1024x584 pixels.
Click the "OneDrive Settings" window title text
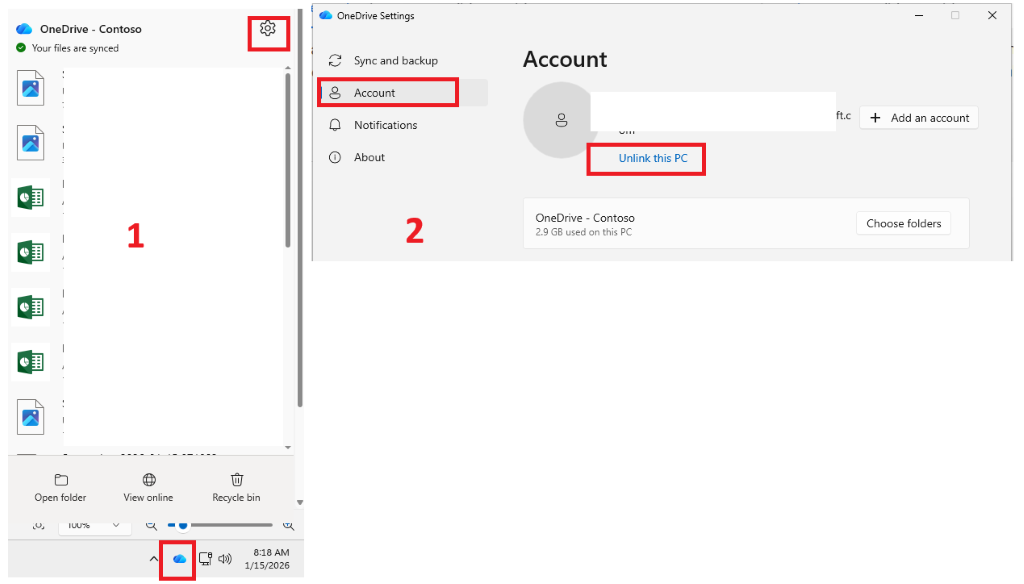(376, 16)
